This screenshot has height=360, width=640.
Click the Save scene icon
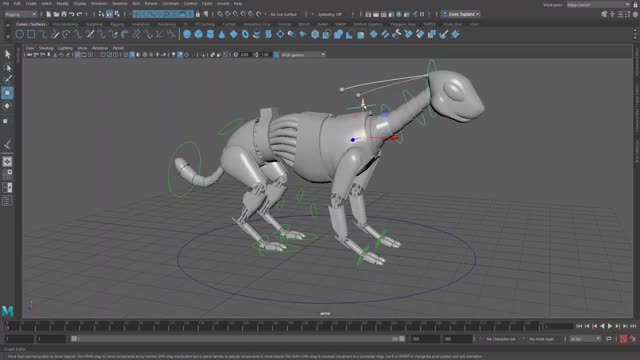coord(64,14)
